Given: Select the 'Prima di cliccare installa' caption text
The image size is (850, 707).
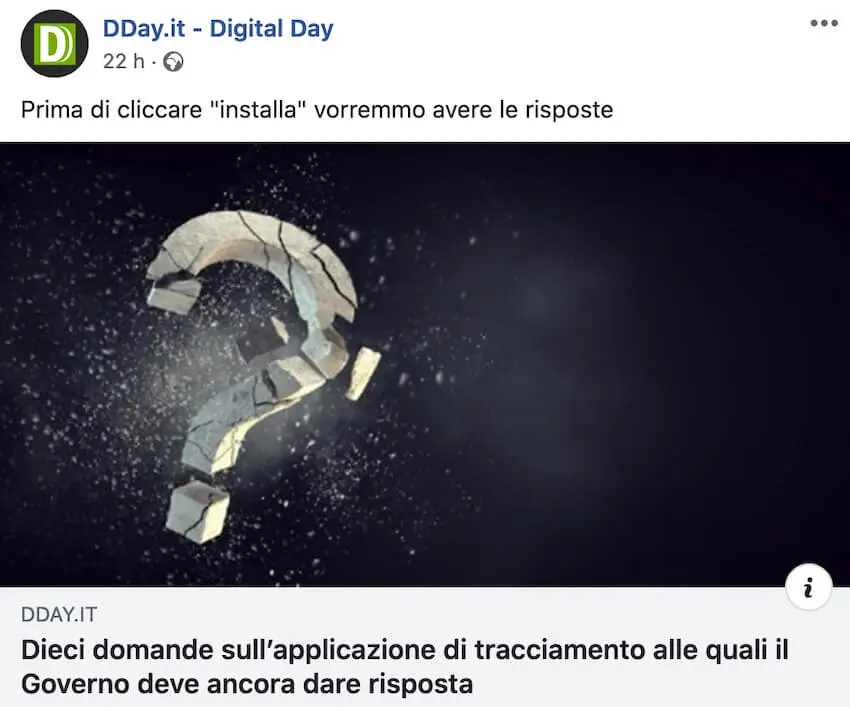Looking at the screenshot, I should 317,110.
